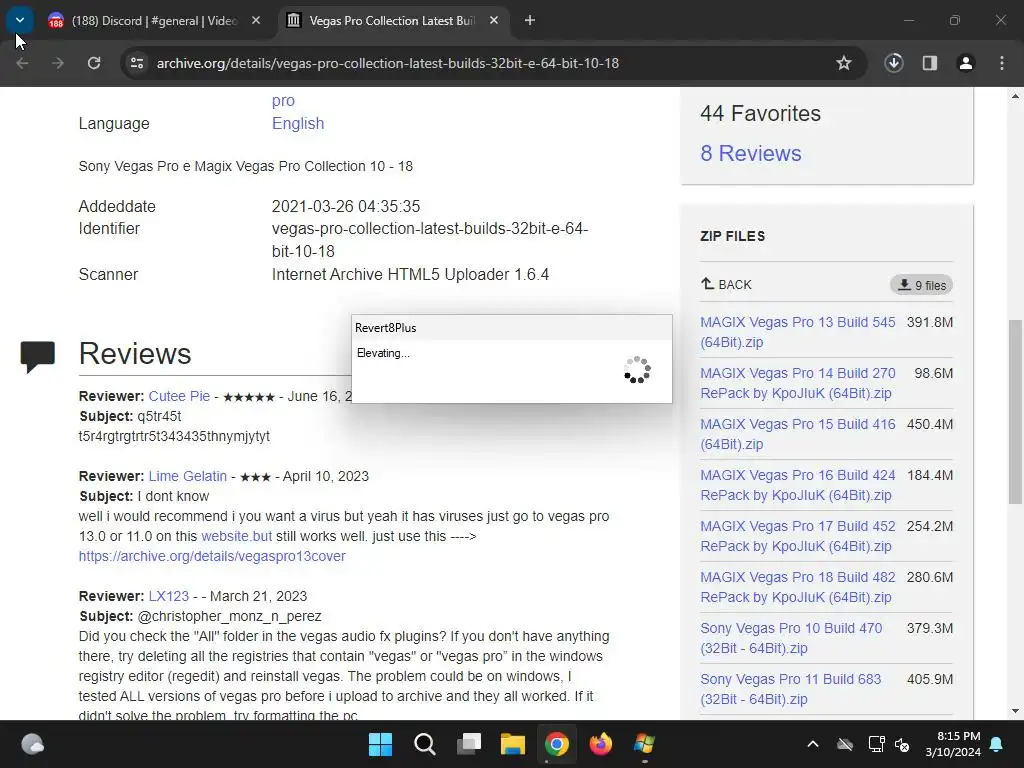Download MAGIX Vegas Pro 16 Build 424 zip

coord(797,485)
